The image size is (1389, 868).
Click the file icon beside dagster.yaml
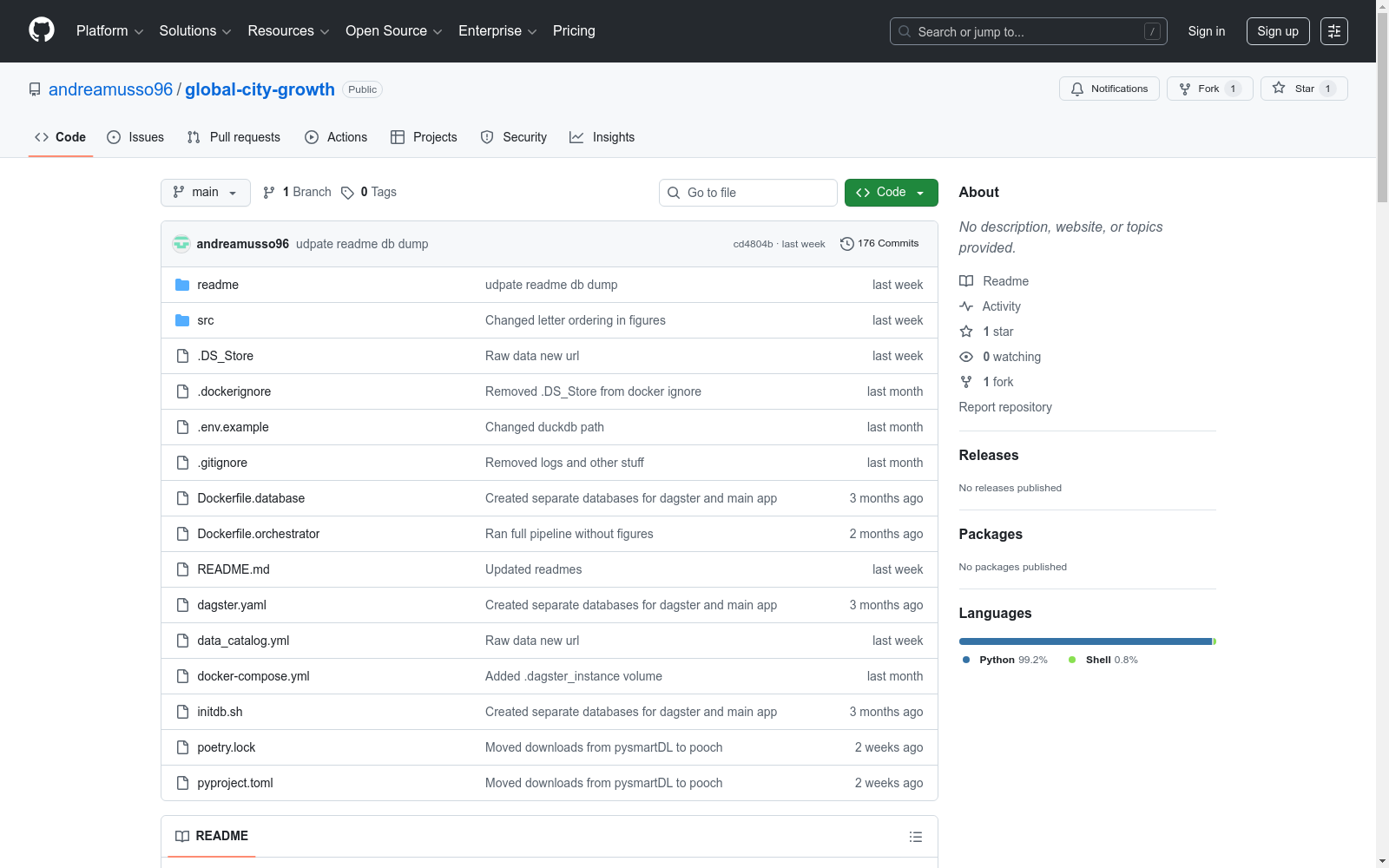(182, 605)
